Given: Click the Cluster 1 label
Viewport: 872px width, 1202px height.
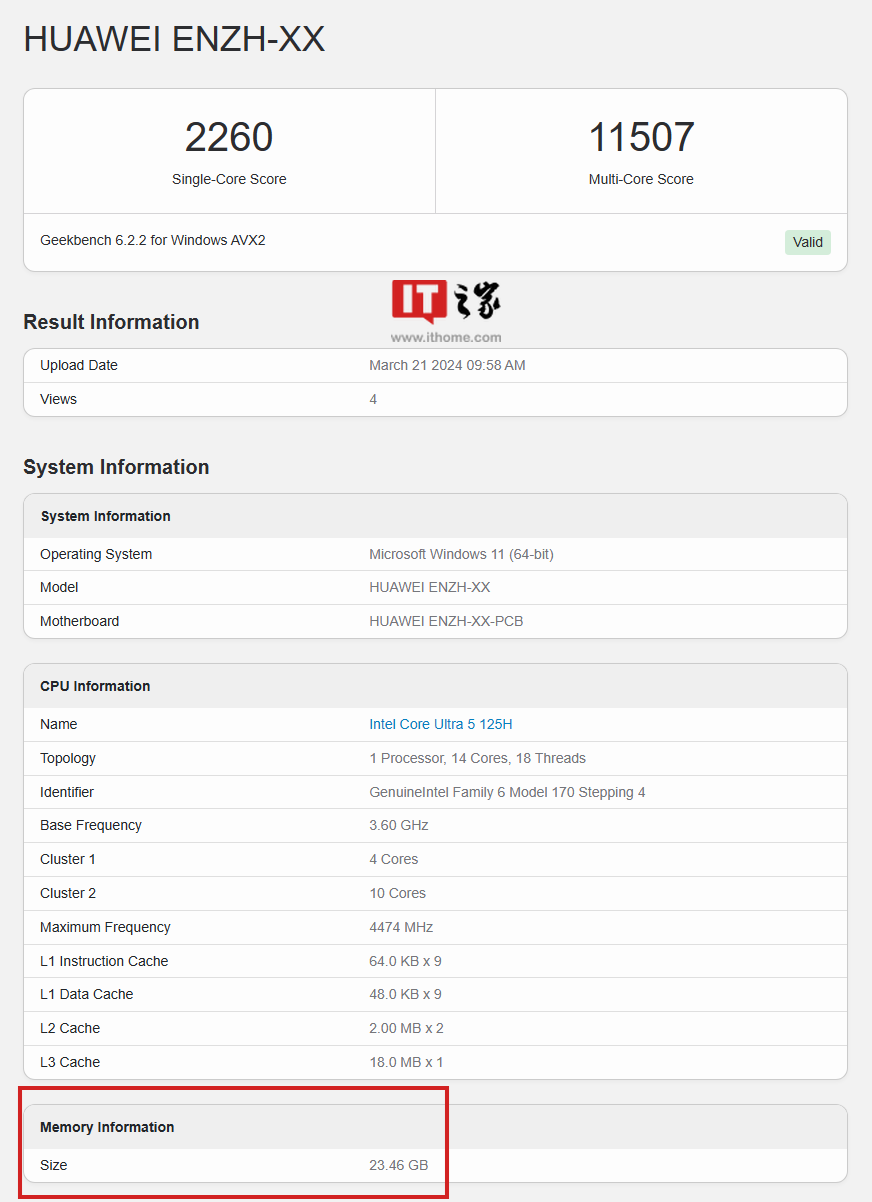Looking at the screenshot, I should 68,859.
